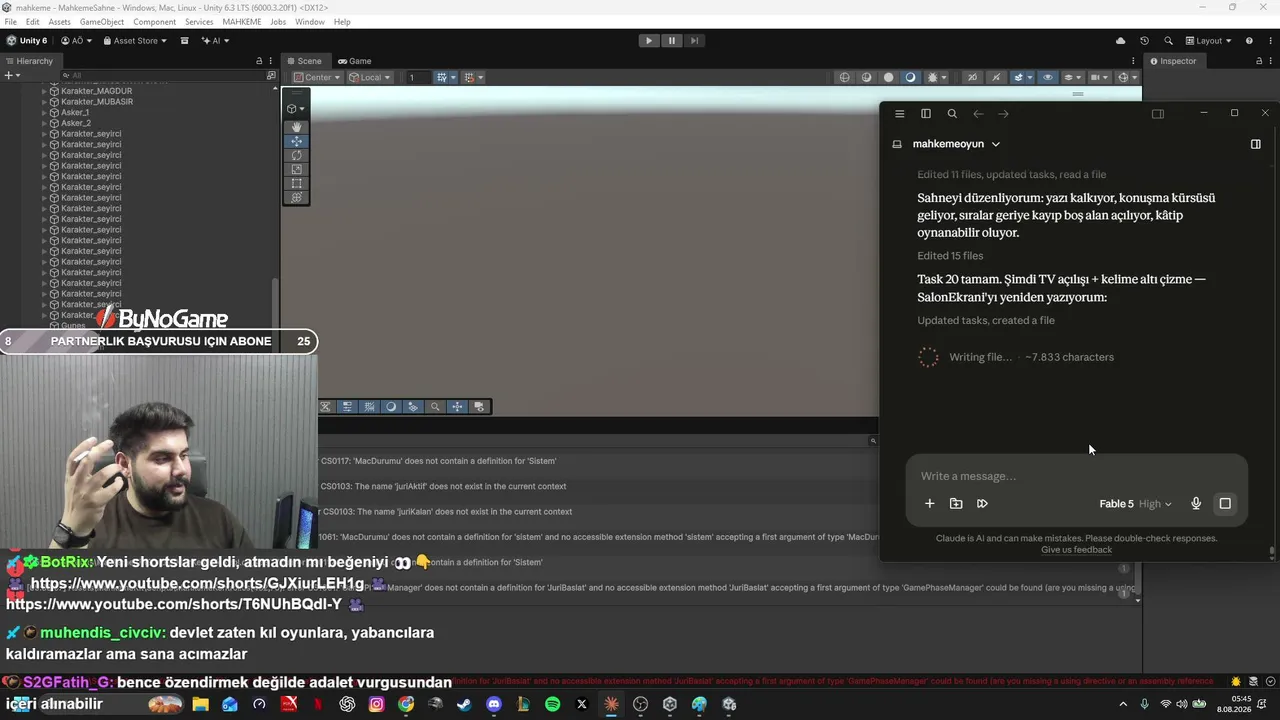Screen dimensions: 1280x720
Task: Select the Rotate tool in Scene toolbar
Action: click(x=296, y=155)
